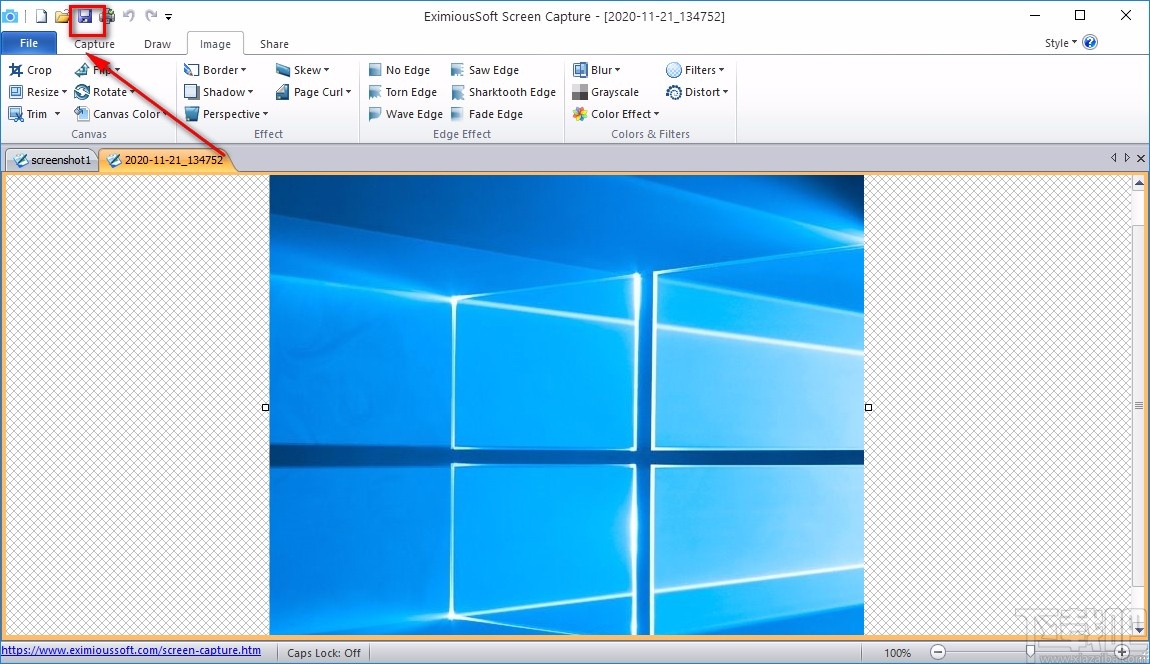This screenshot has width=1150, height=664.
Task: Apply Sharktooth Edge effect
Action: pos(503,92)
